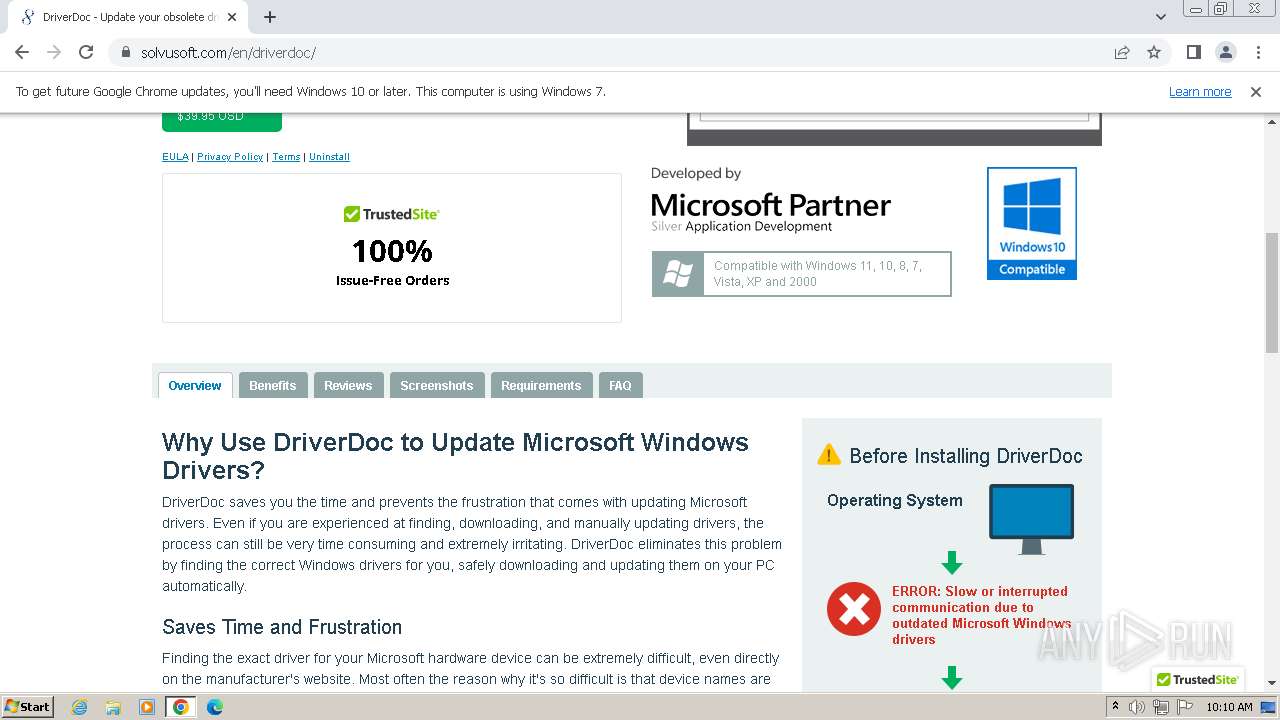Screen dimensions: 1280x720
Task: Click the 'Why Use DriverDoc' heading
Action: [x=455, y=456]
